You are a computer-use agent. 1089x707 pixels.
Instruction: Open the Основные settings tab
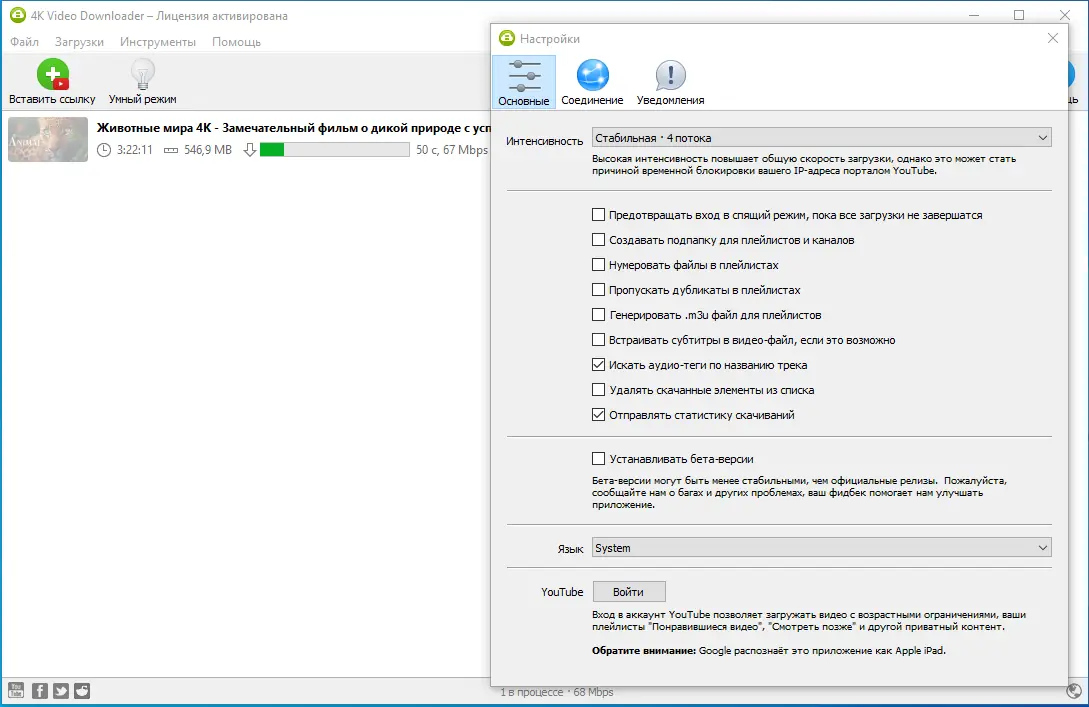coord(524,82)
